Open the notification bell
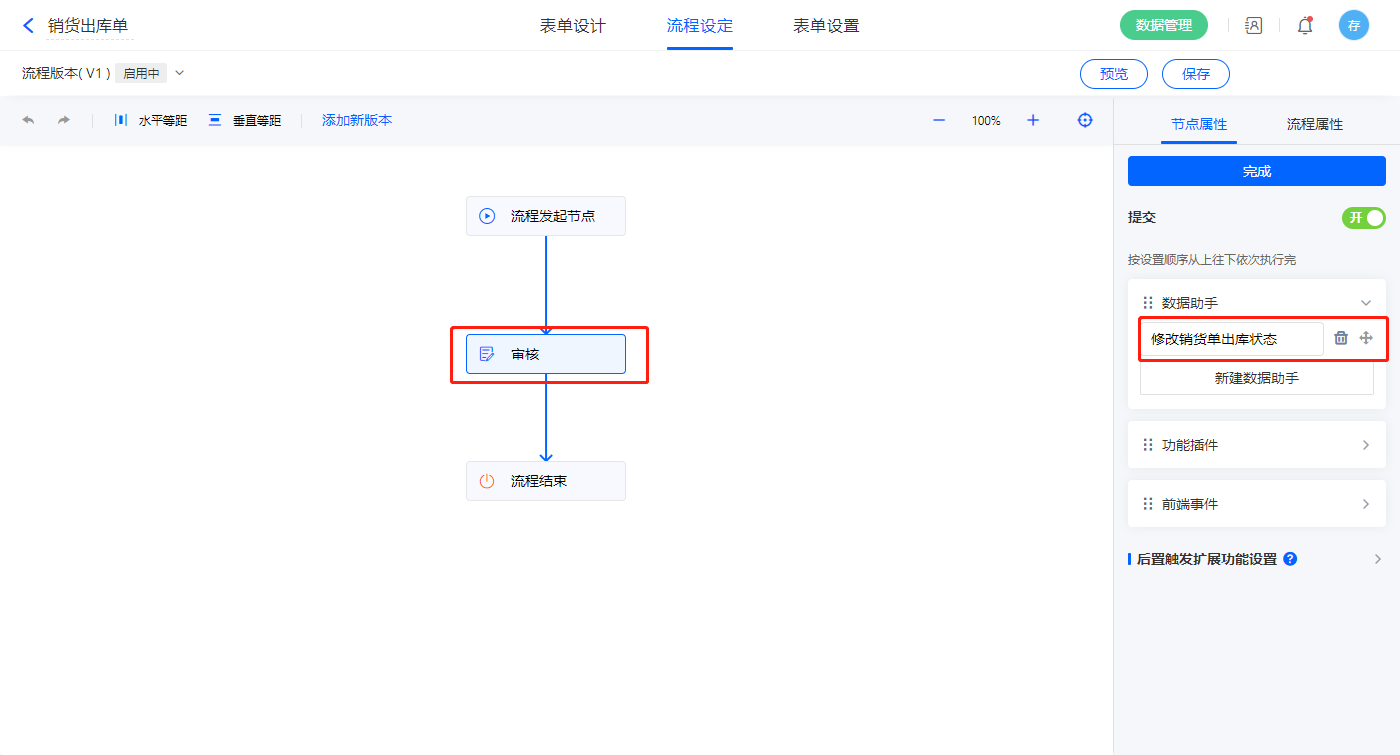1400x755 pixels. pos(1305,26)
